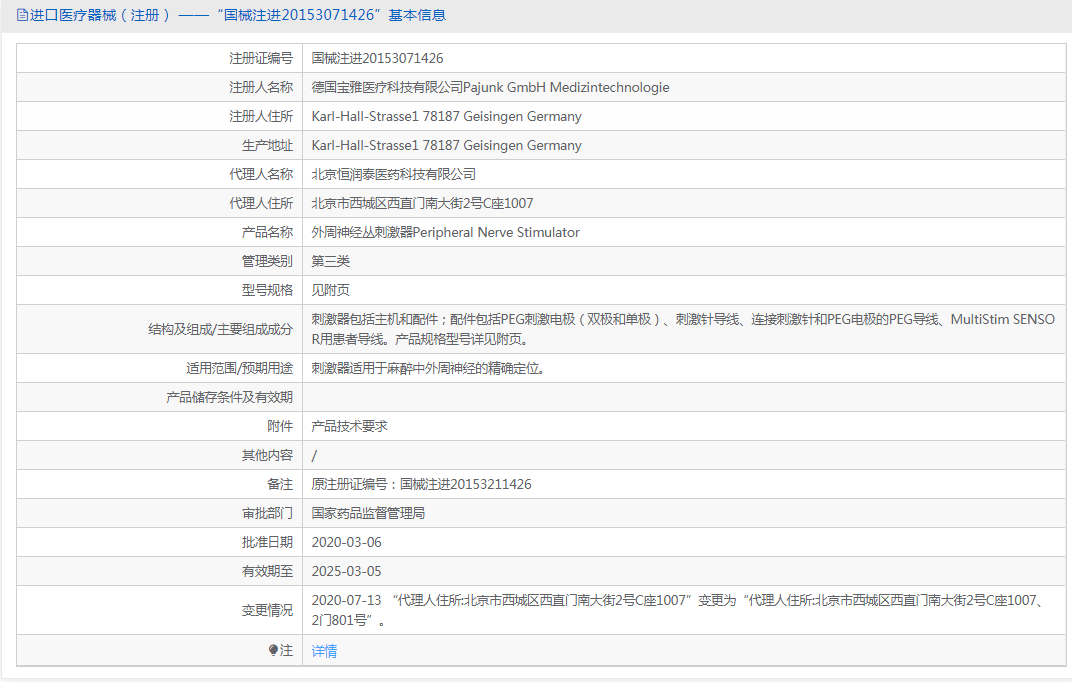Click the empty 产品储存条件及有效期 value cell
This screenshot has height=682, width=1072.
[x=683, y=397]
